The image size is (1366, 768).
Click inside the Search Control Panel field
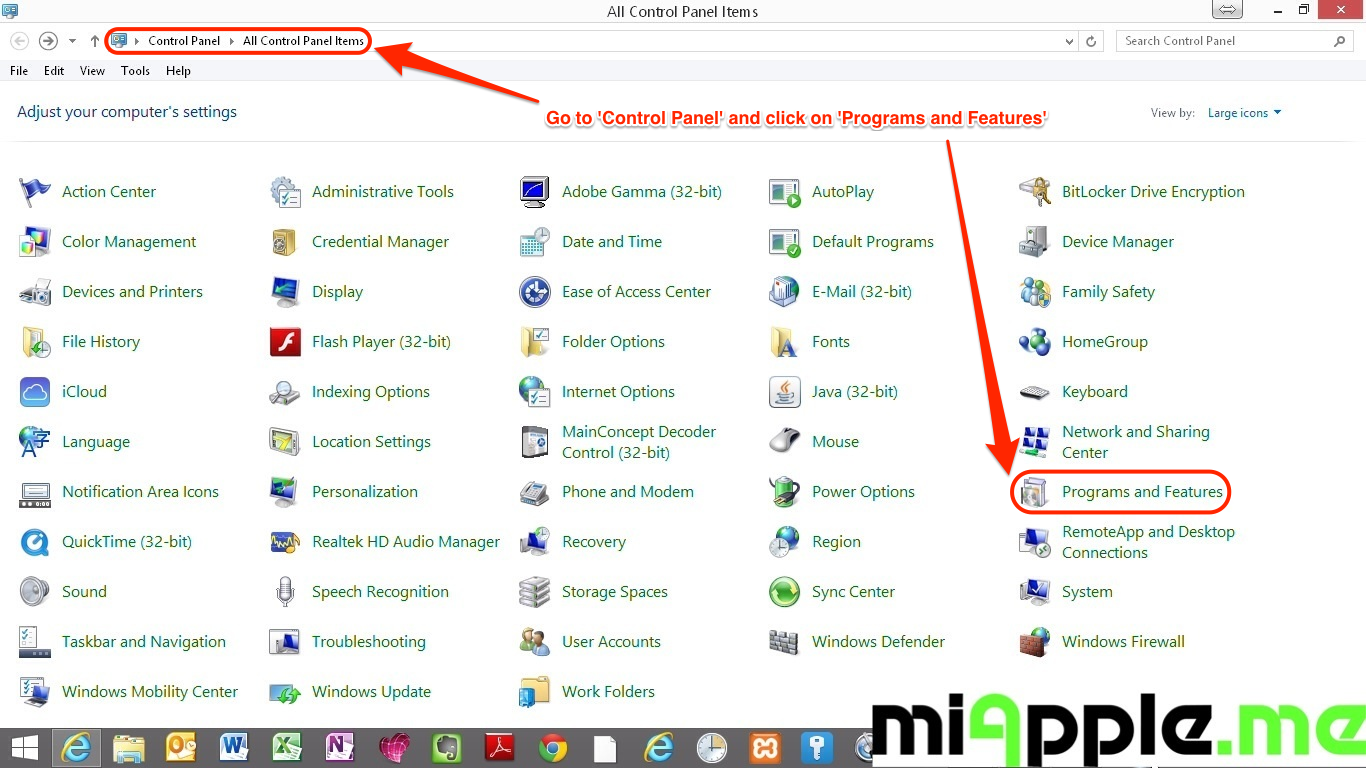pyautogui.click(x=1225, y=41)
